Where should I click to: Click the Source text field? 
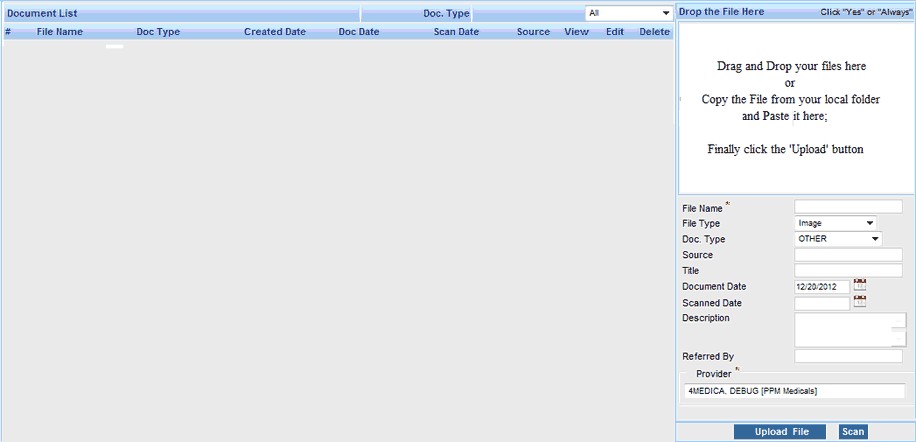[848, 255]
